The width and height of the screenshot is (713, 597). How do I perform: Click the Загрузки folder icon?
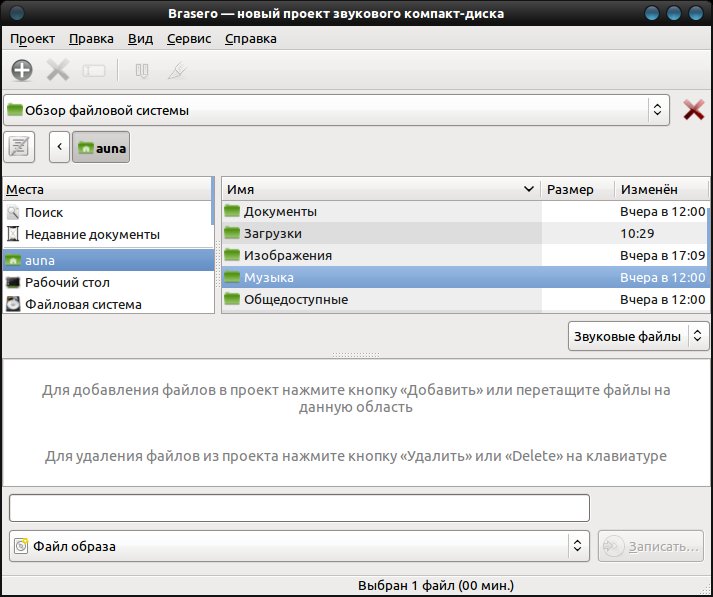point(232,233)
